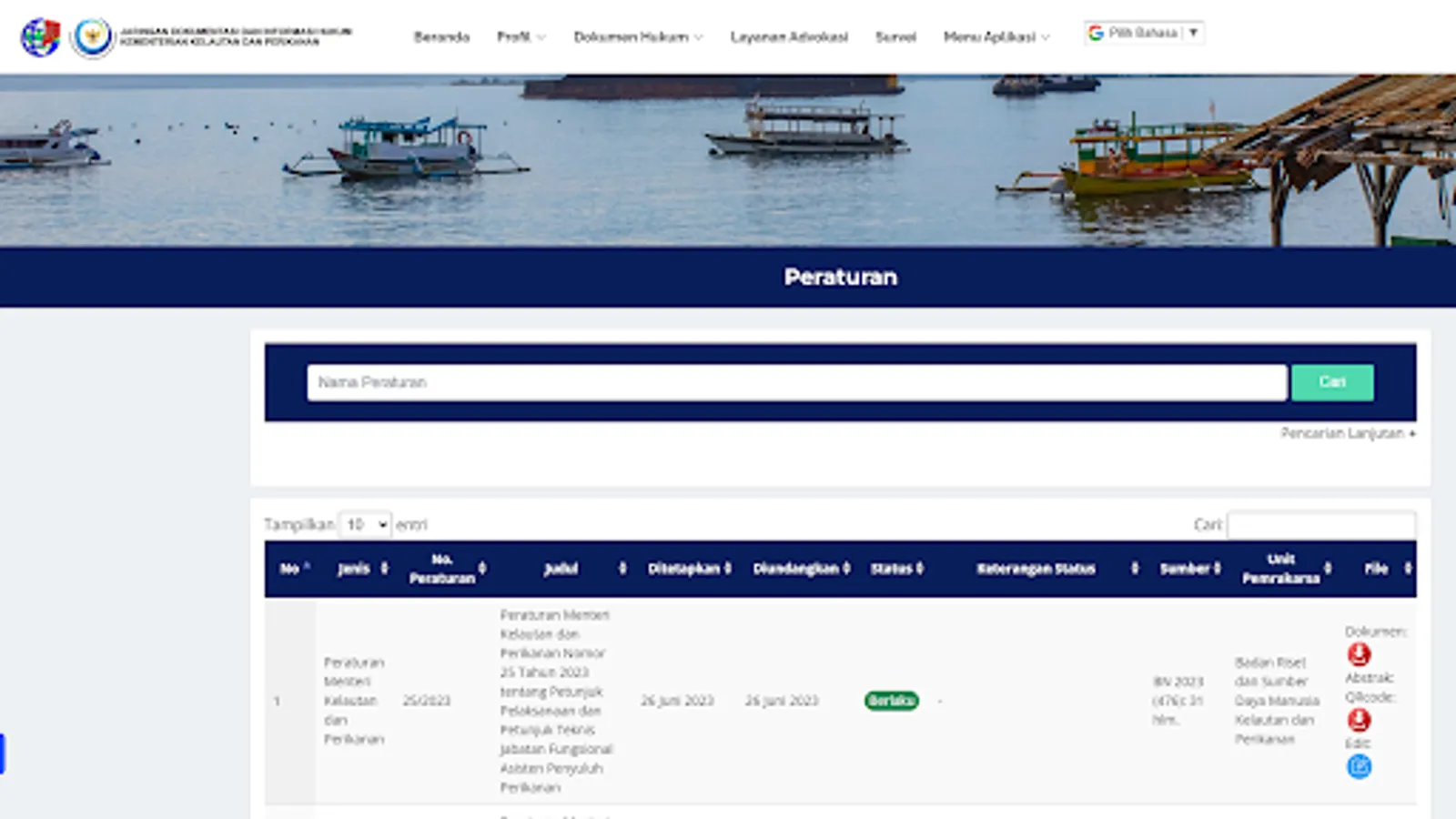Image resolution: width=1456 pixels, height=819 pixels.
Task: Sort table by Keterangan Status column
Action: (x=1038, y=569)
